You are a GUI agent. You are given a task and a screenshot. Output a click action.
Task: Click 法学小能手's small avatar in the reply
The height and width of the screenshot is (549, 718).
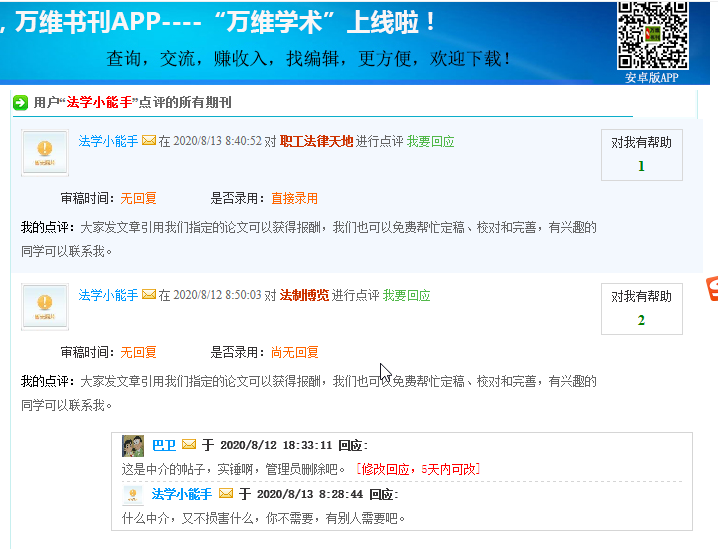[x=133, y=495]
